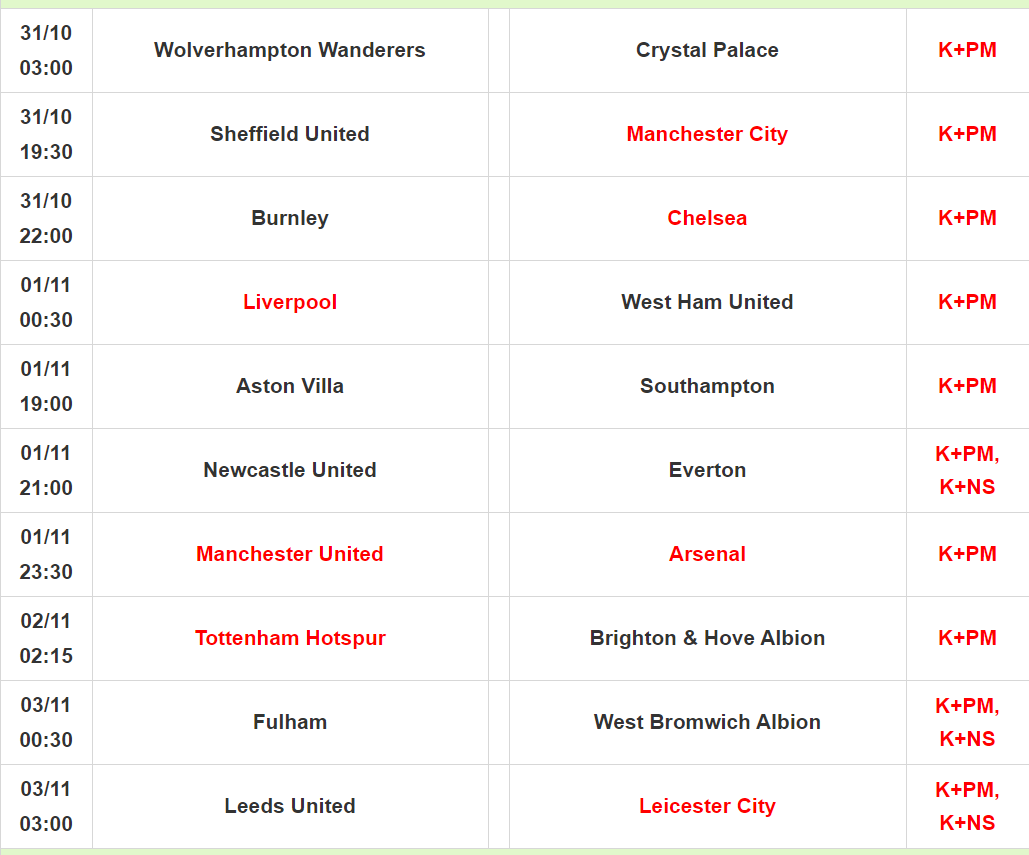This screenshot has width=1029, height=855.
Task: Open the Sheffield United team entry
Action: pos(290,134)
